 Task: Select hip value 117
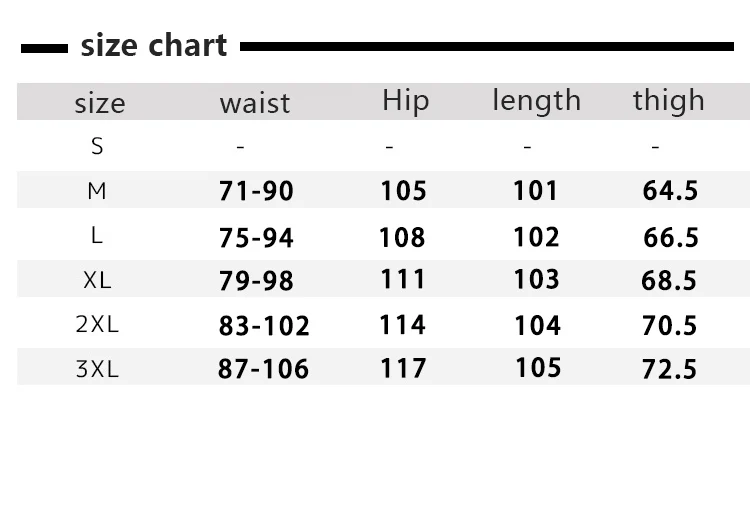(x=403, y=369)
